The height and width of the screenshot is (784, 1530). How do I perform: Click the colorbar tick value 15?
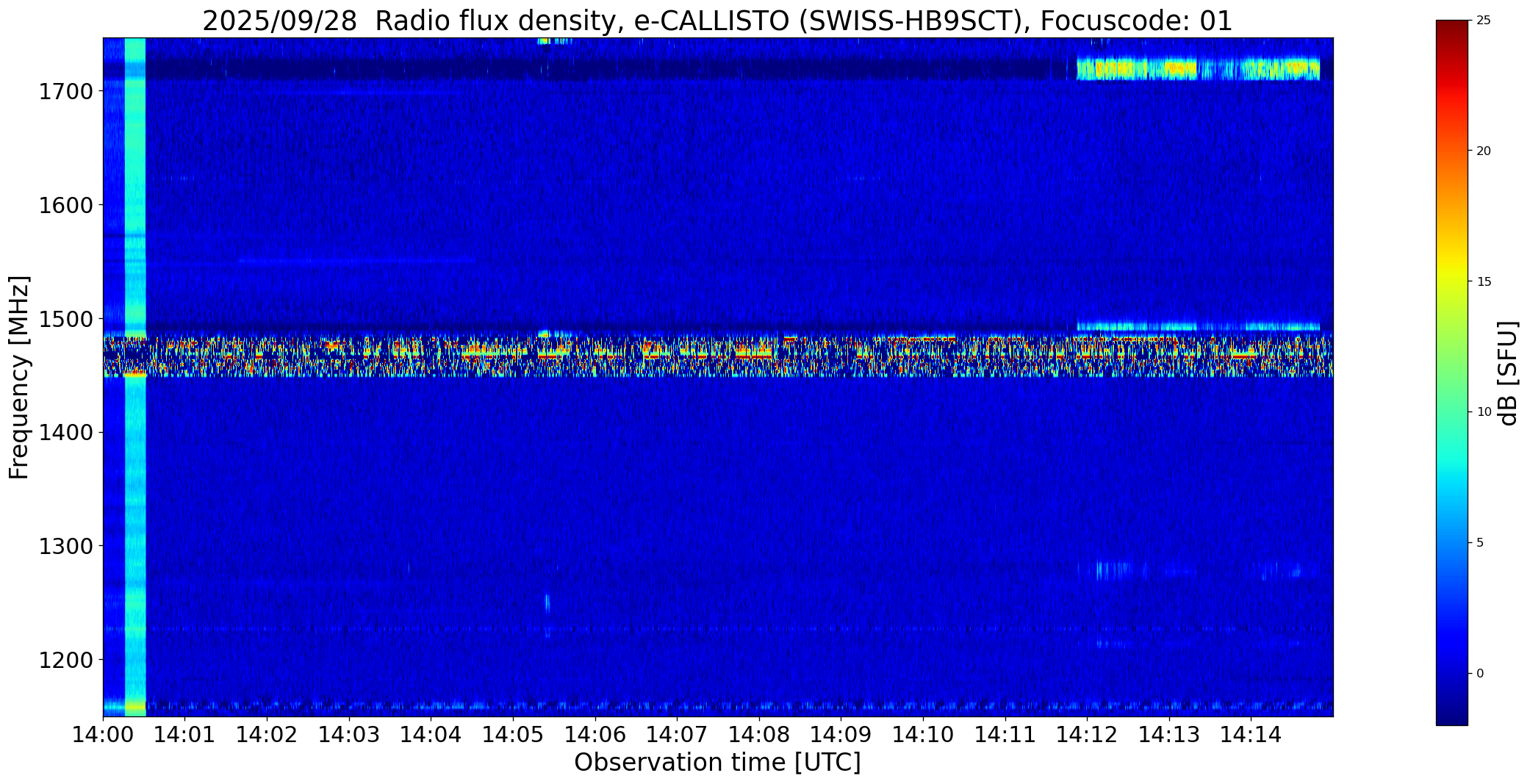coord(1483,282)
